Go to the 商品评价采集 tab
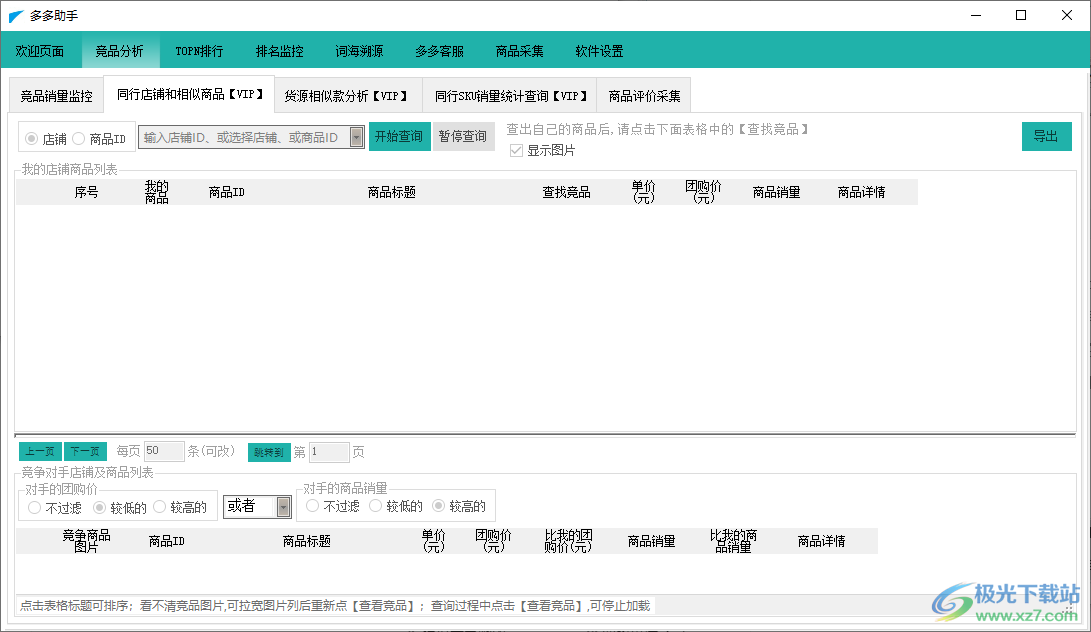Image resolution: width=1091 pixels, height=632 pixels. point(645,94)
